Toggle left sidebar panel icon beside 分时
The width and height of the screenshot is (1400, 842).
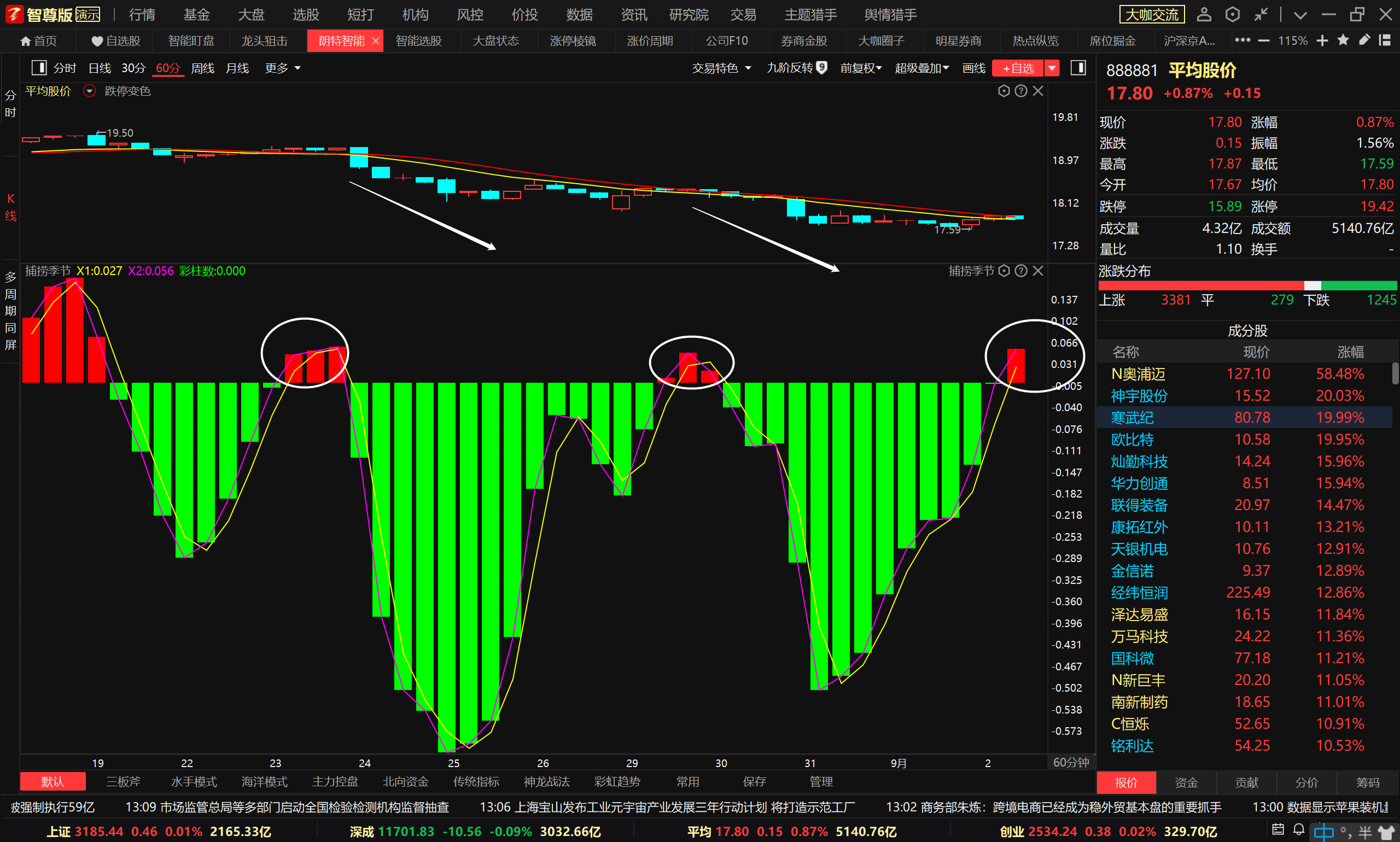[39, 68]
